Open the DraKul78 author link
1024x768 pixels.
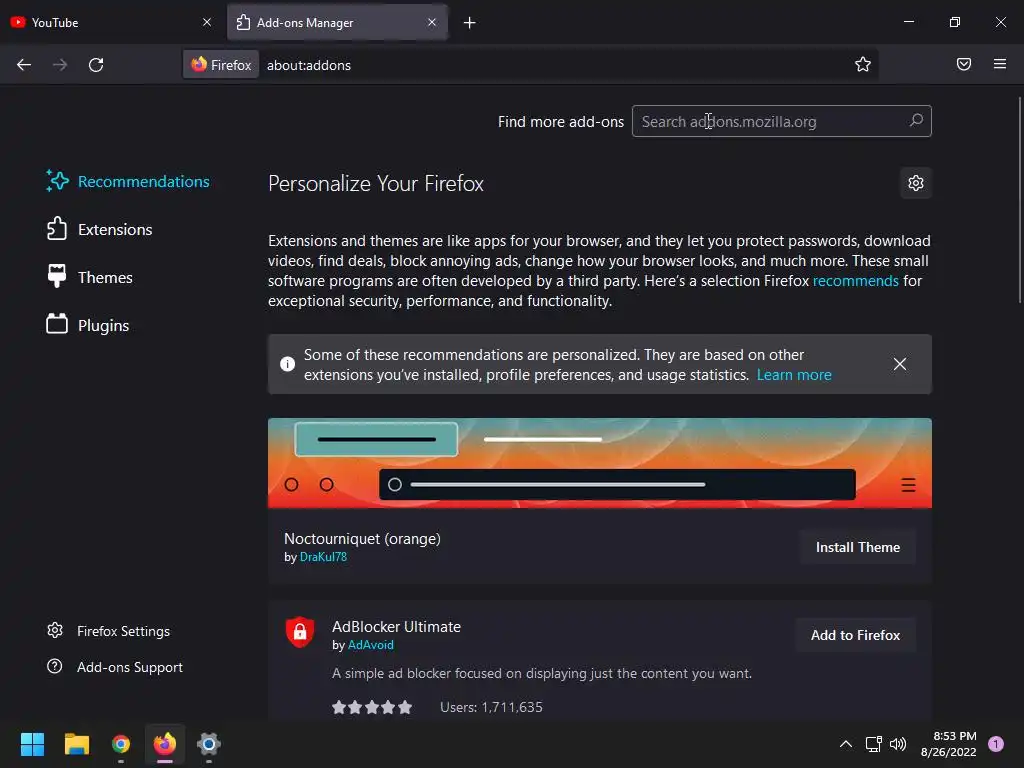pyautogui.click(x=323, y=557)
